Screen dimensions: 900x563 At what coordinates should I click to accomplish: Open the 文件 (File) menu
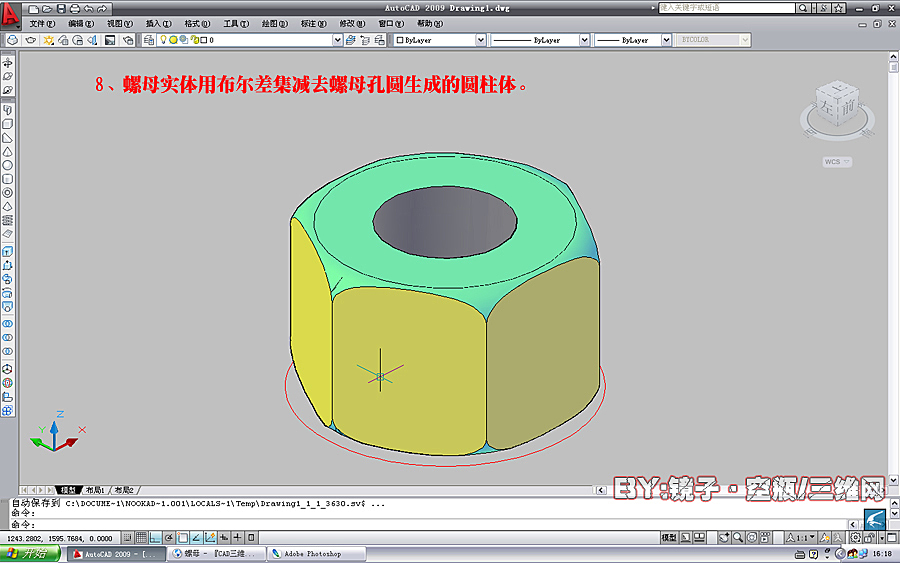[42, 24]
